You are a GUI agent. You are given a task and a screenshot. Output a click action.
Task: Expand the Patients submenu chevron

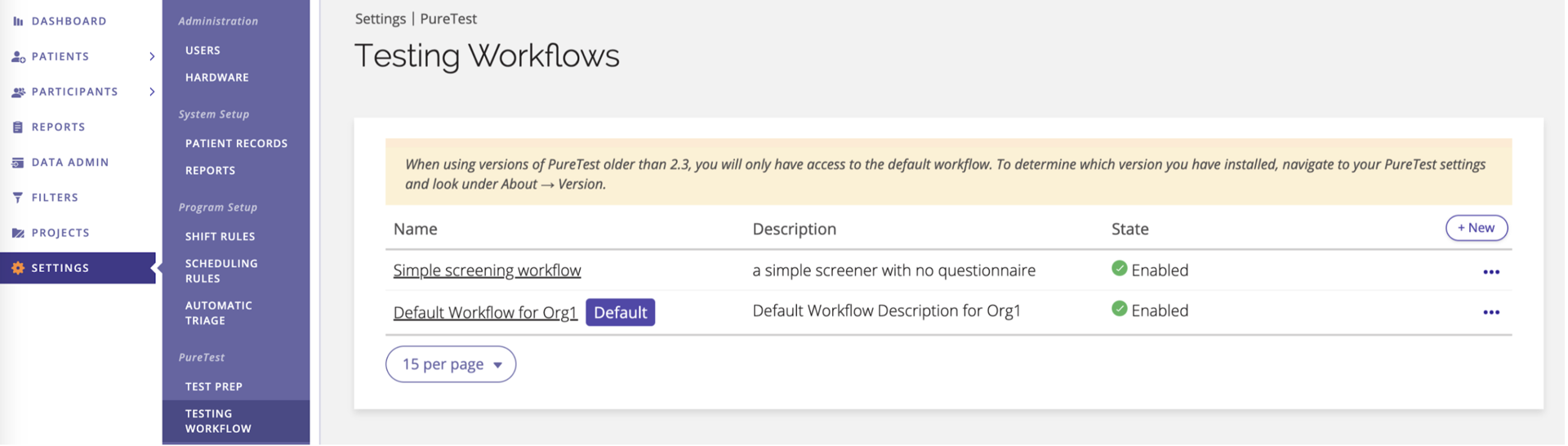152,56
